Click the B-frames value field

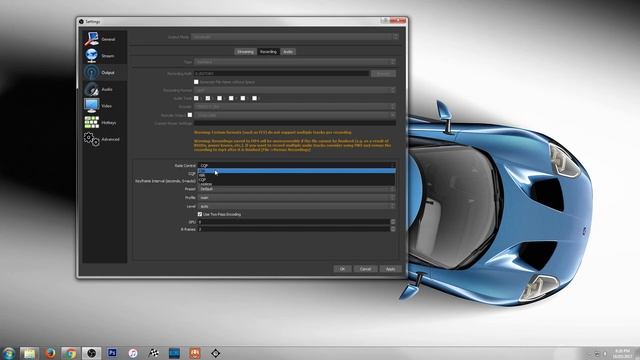[x=294, y=229]
